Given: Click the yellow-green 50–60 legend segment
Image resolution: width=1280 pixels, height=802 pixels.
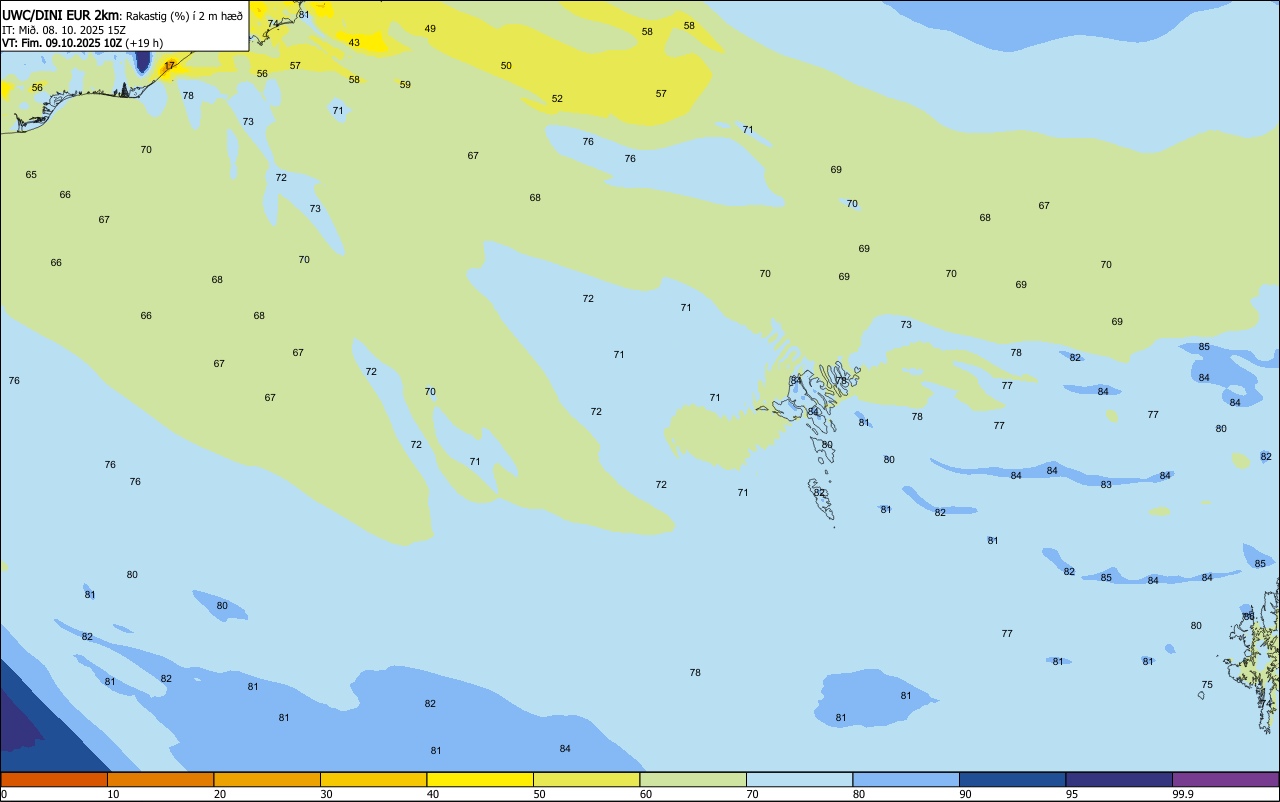Looking at the screenshot, I should 586,779.
